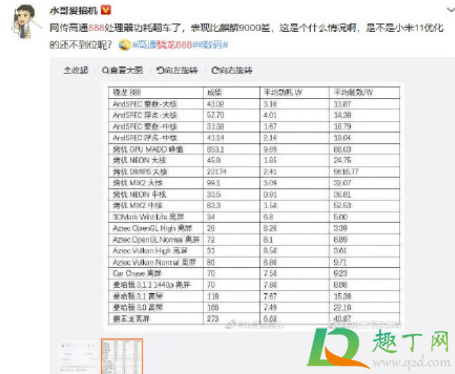
Task: Click the enlarged benchmark table image
Action: (x=254, y=206)
